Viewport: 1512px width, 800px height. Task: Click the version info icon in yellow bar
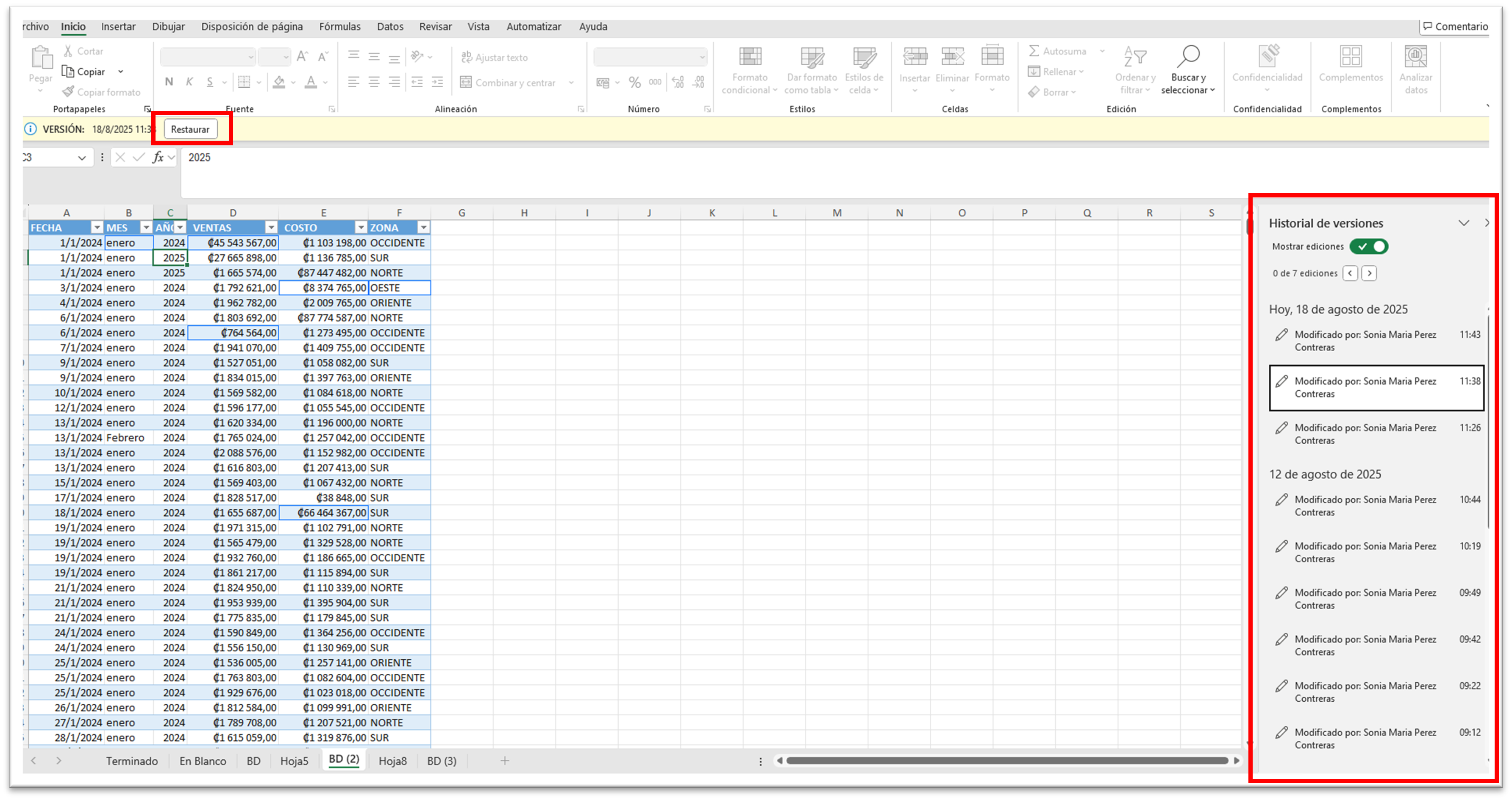tap(31, 129)
